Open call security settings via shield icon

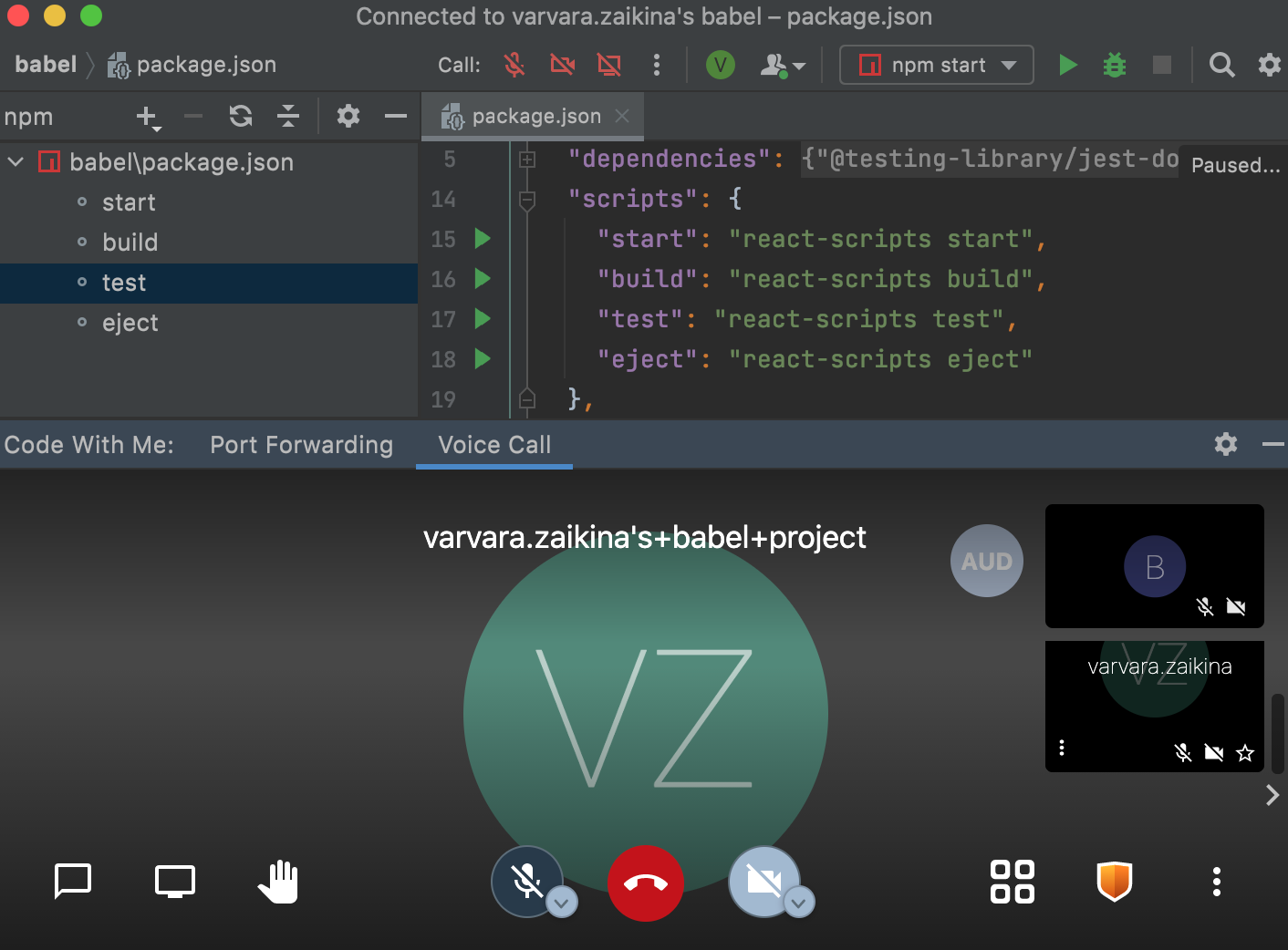[x=1115, y=881]
